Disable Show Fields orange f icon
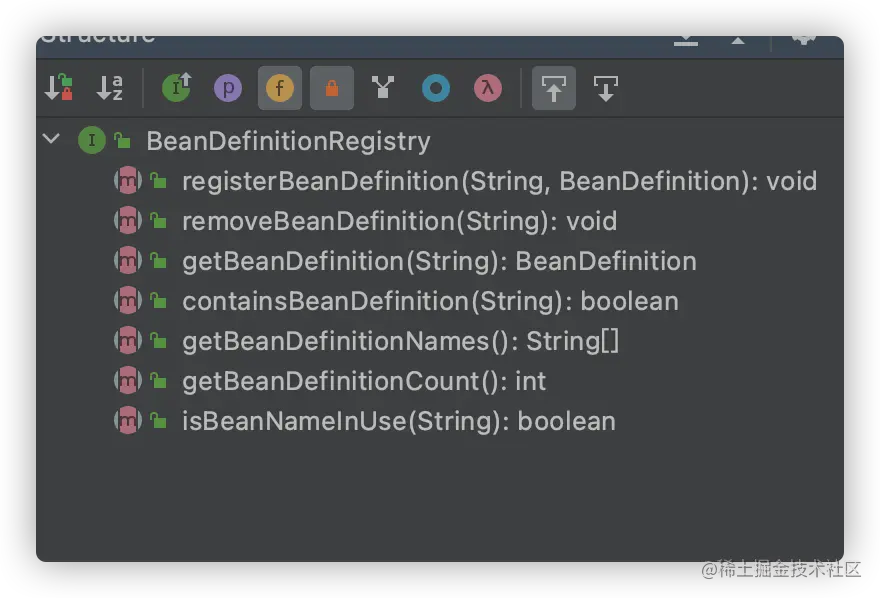 click(x=279, y=88)
